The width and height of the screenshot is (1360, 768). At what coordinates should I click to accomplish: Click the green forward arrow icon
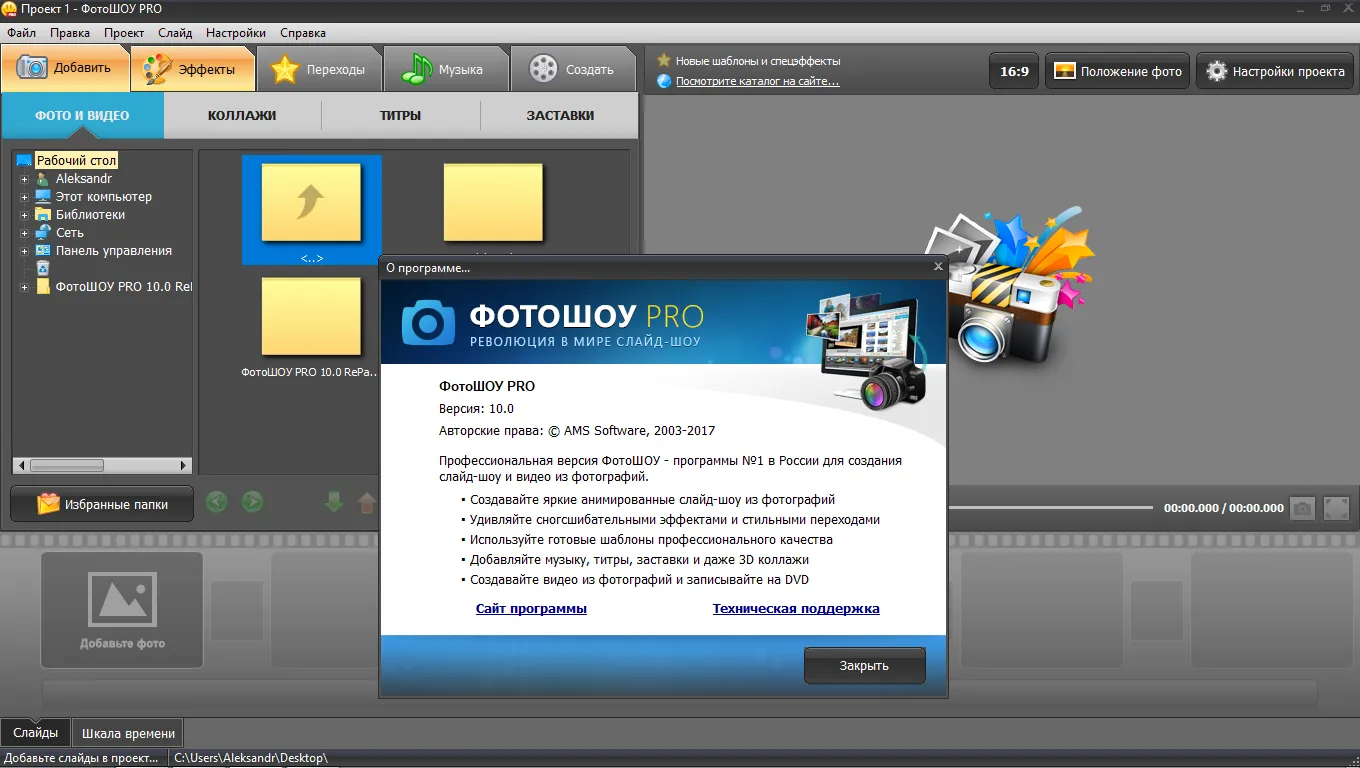[x=252, y=503]
